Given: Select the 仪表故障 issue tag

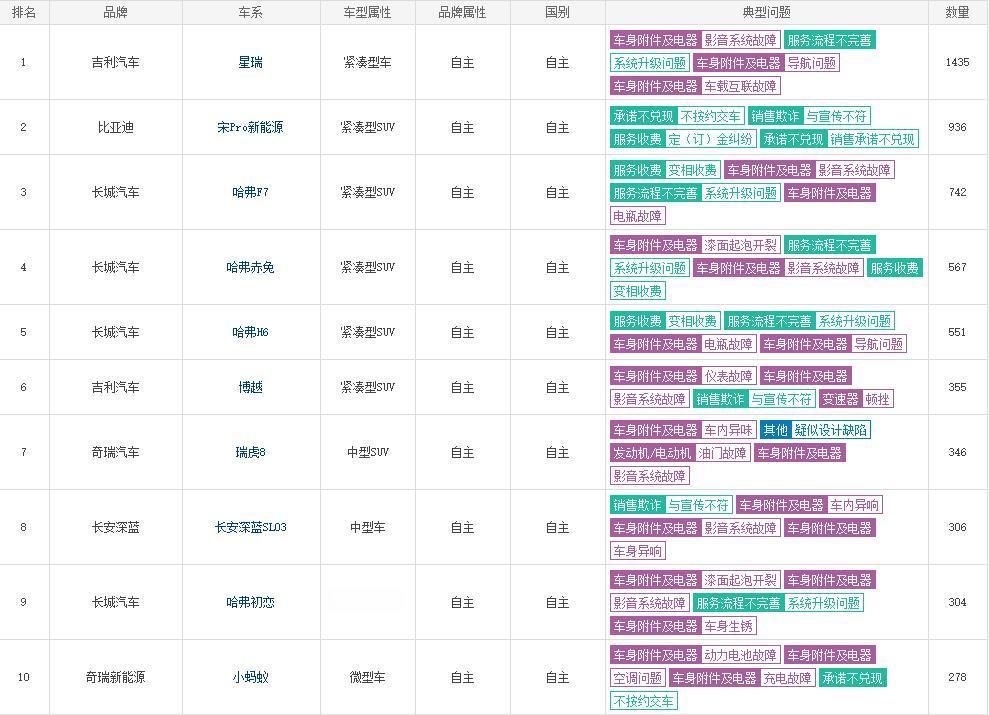Looking at the screenshot, I should [728, 376].
